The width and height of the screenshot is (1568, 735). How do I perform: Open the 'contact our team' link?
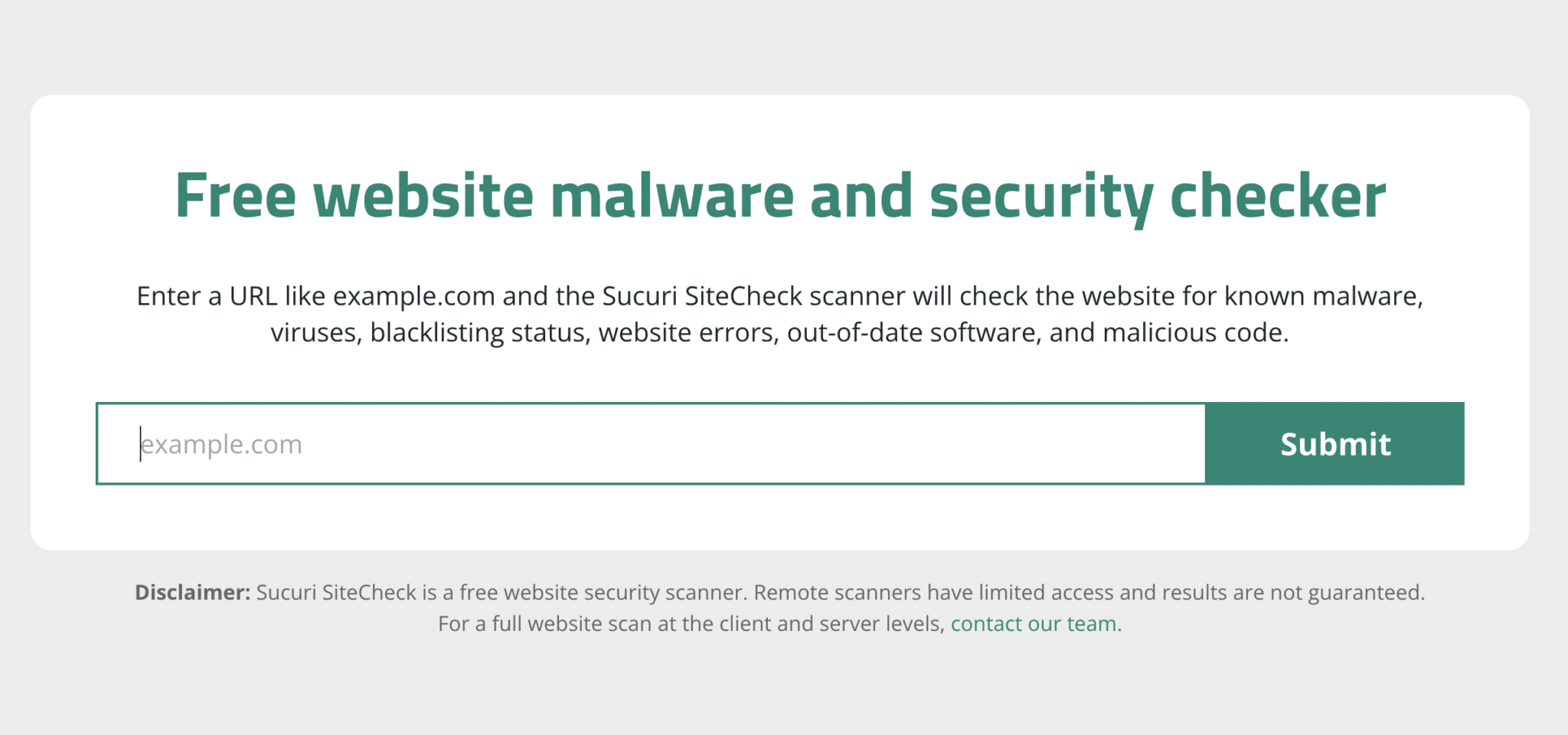[1034, 624]
